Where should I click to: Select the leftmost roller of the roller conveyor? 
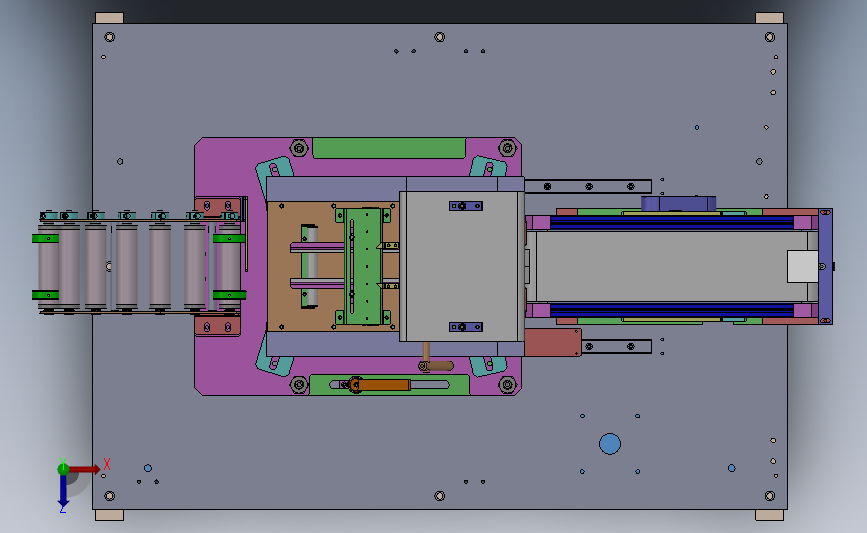point(48,266)
